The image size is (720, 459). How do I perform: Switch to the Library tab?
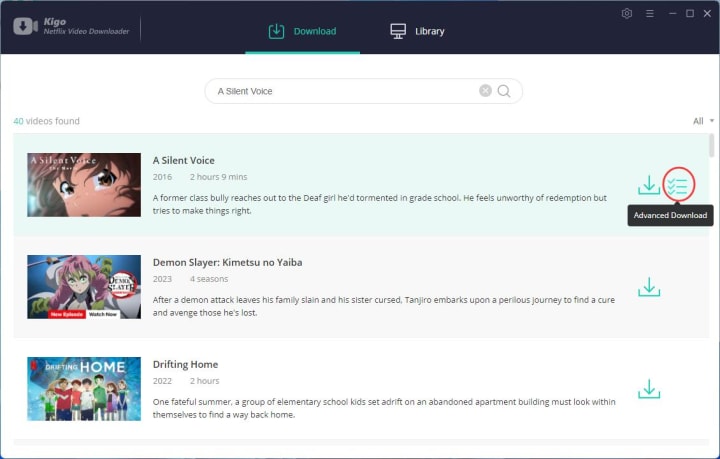click(x=417, y=31)
